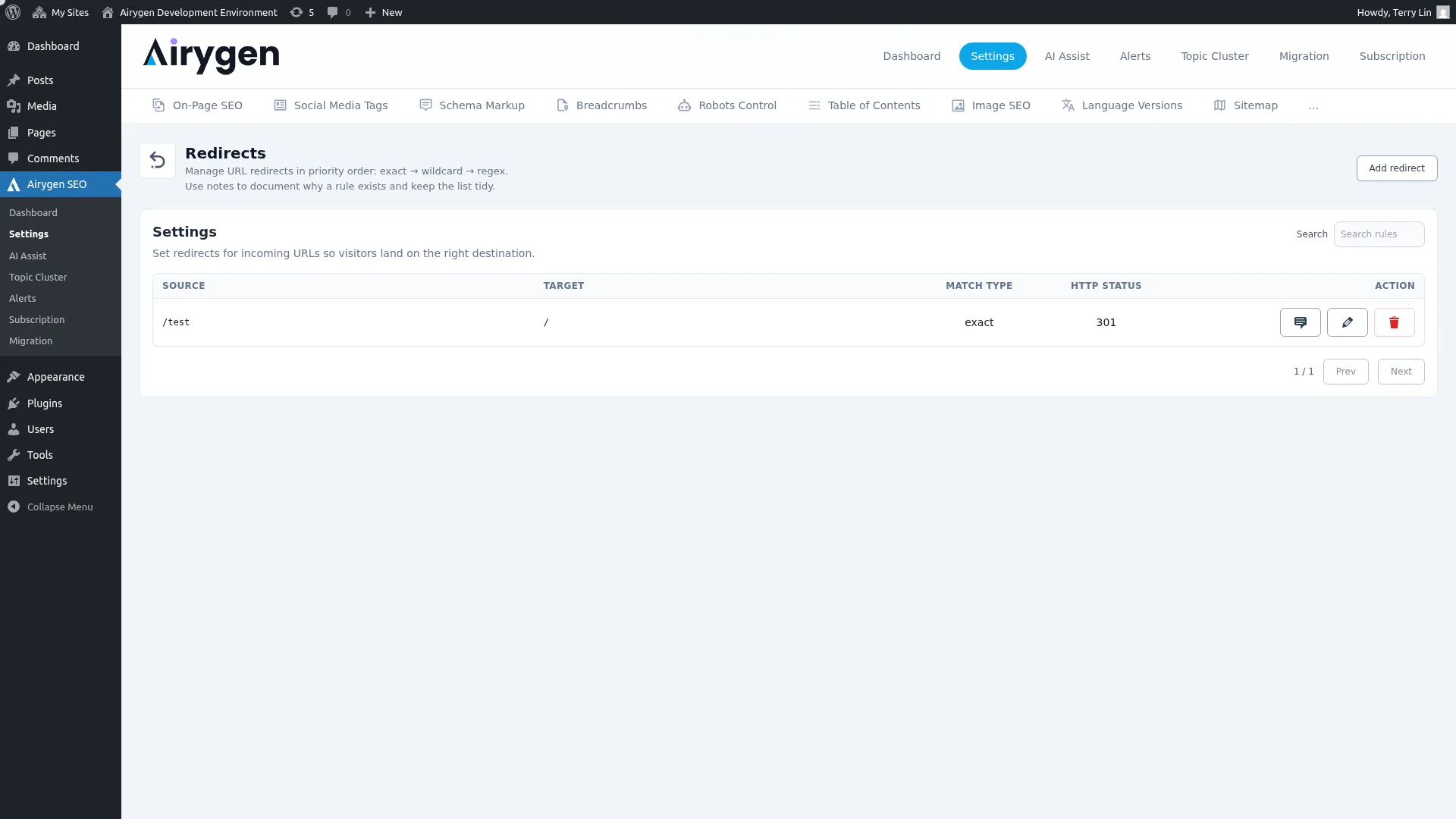Select the Settings top tab
The image size is (1456, 819).
(x=993, y=56)
